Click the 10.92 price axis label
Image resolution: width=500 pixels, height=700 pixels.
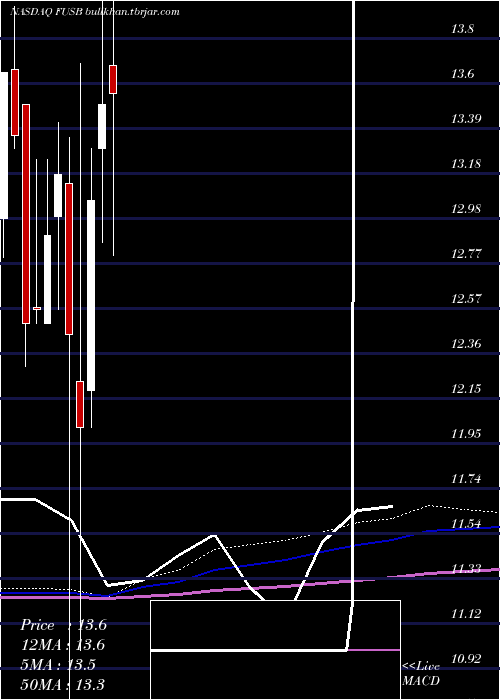click(465, 658)
